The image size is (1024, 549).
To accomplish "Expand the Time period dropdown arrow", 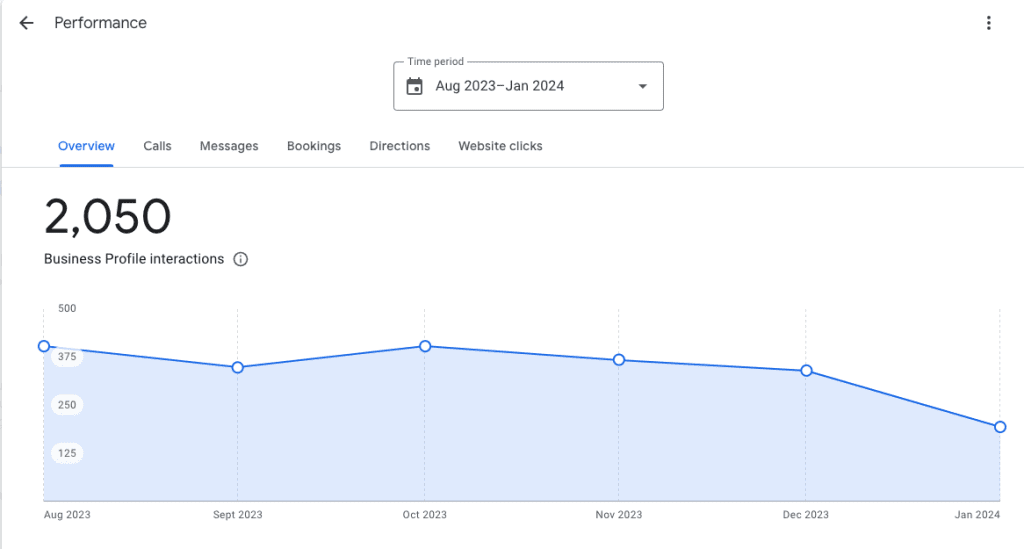I will pyautogui.click(x=643, y=86).
